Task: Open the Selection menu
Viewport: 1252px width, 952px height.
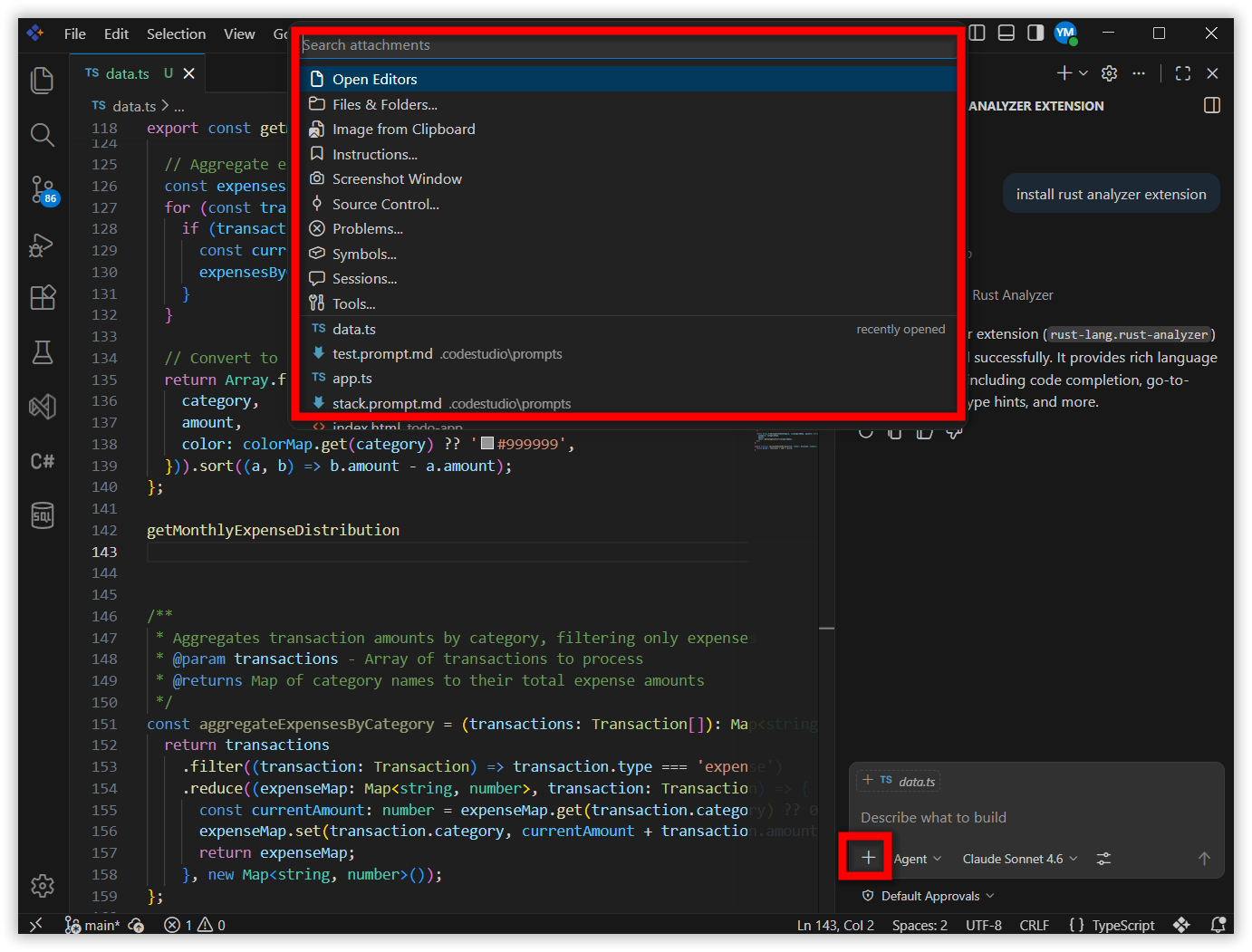Action: pos(177,34)
